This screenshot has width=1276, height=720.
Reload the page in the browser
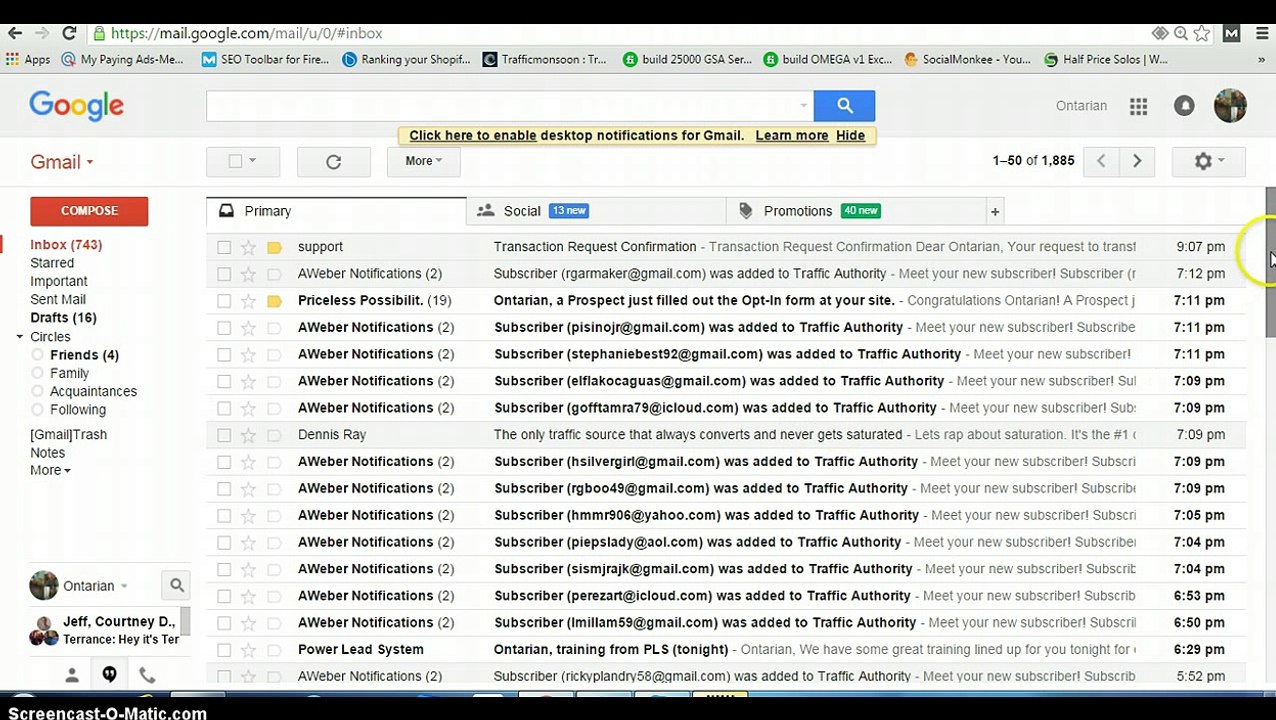point(69,33)
